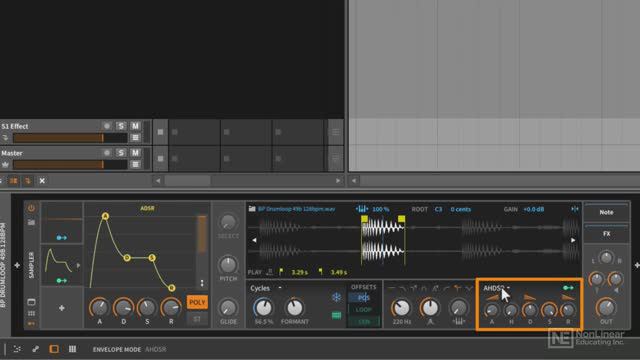The width and height of the screenshot is (640, 360).
Task: Click the X icon below track list
Action: (42, 180)
